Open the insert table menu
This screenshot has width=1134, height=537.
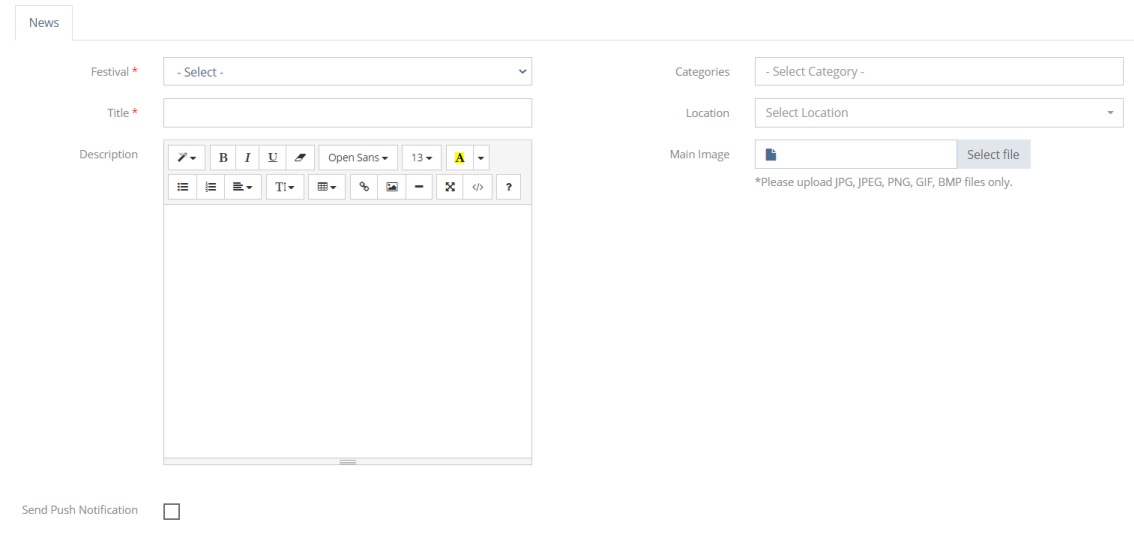327,186
